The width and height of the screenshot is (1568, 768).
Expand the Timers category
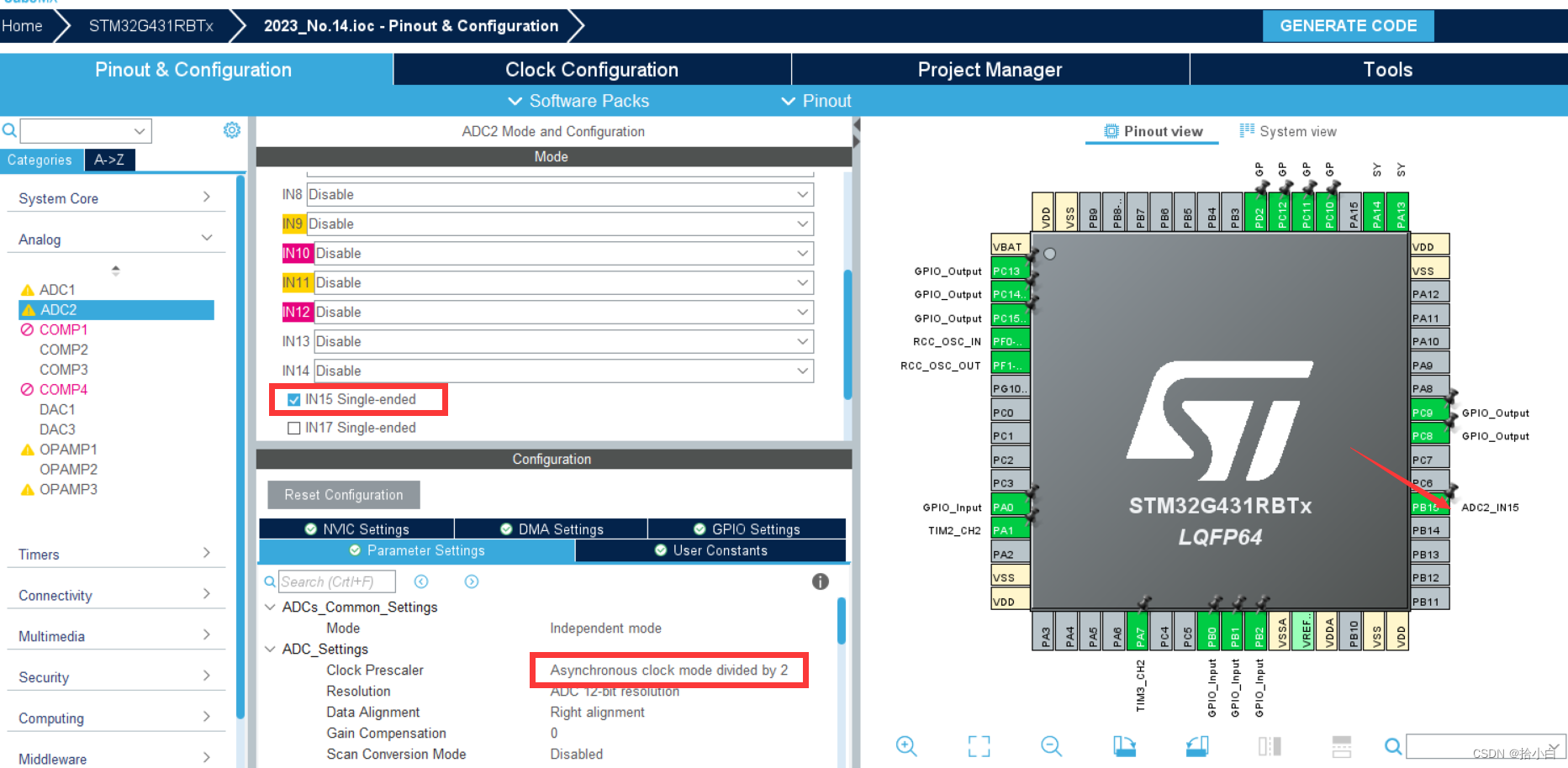(x=115, y=555)
